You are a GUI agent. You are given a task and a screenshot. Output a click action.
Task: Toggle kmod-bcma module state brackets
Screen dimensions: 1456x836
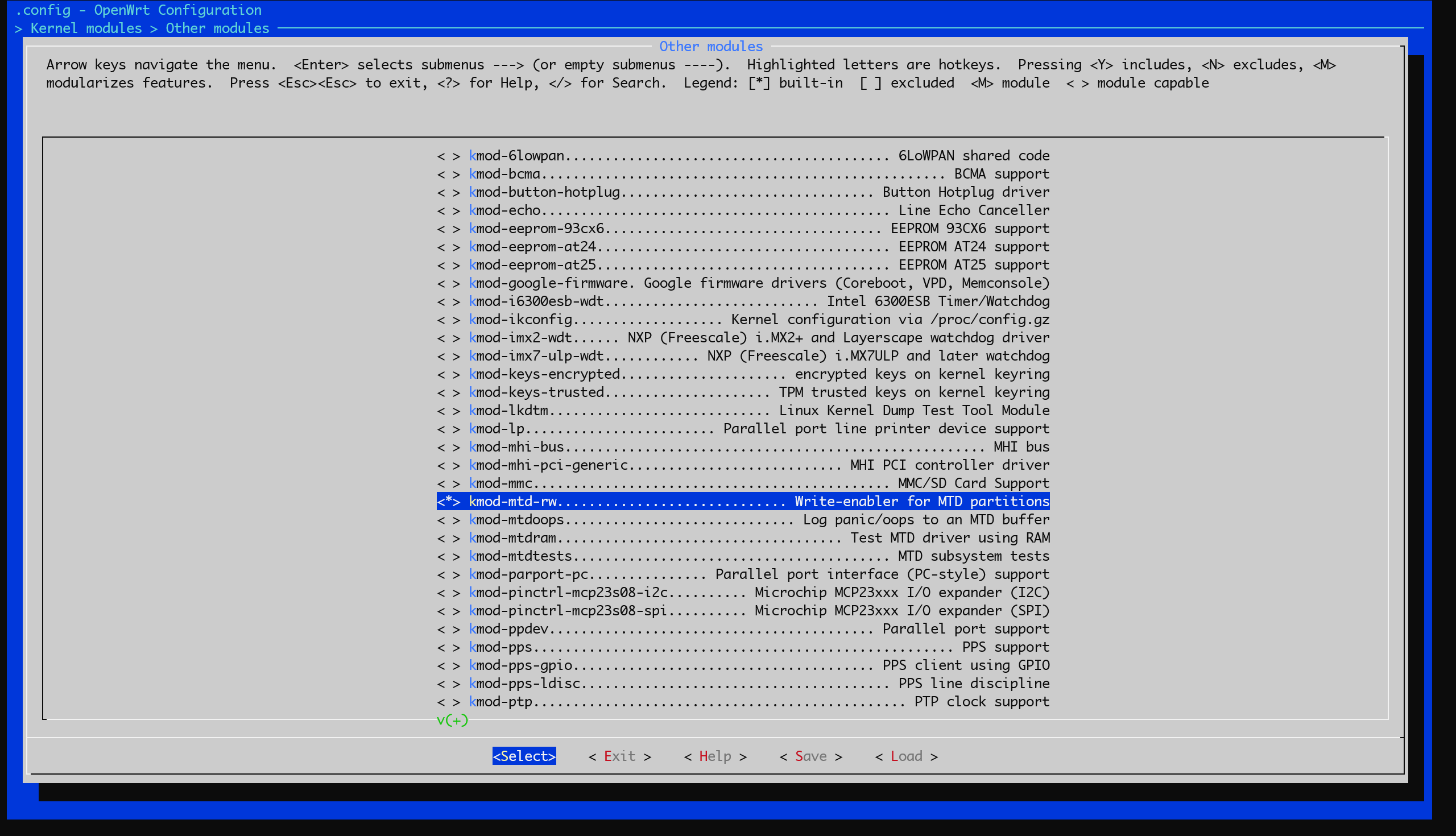[x=448, y=174]
